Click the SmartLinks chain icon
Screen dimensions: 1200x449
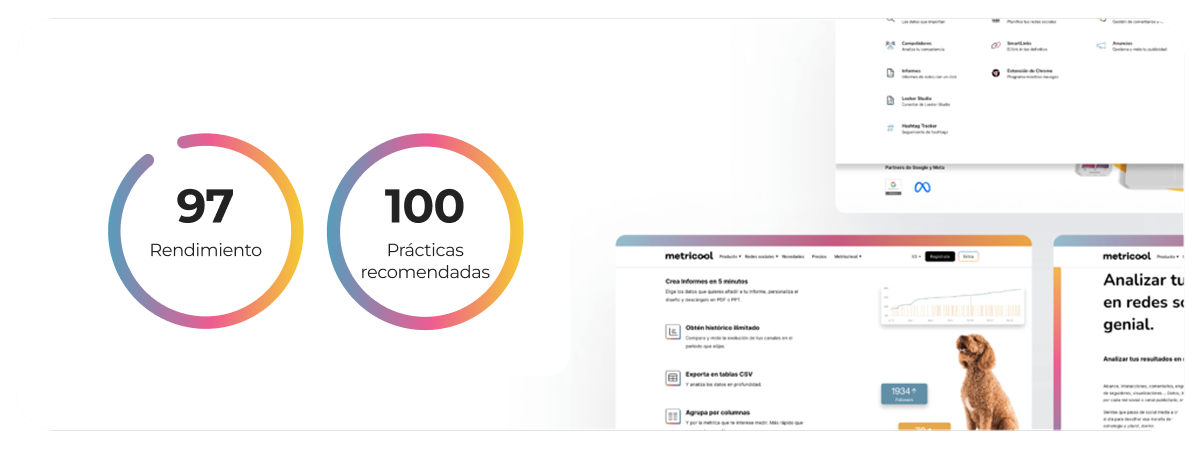996,45
